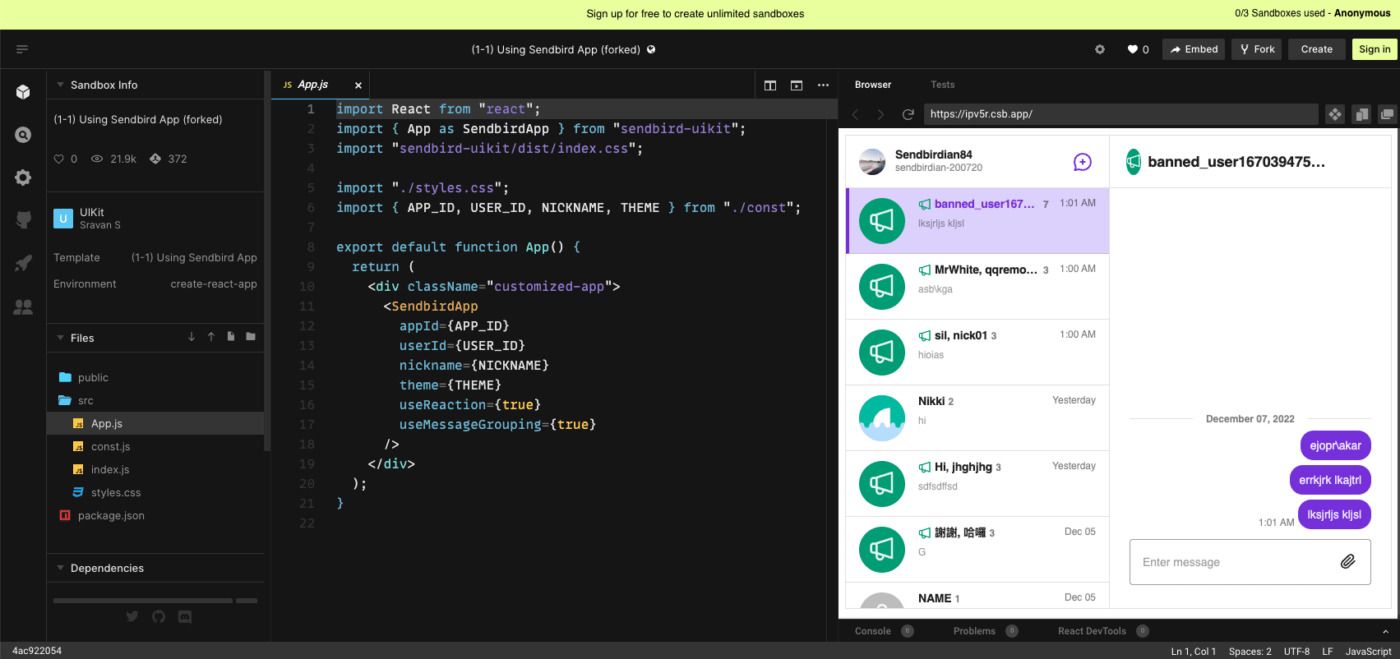Click the Fork button

point(1256,48)
